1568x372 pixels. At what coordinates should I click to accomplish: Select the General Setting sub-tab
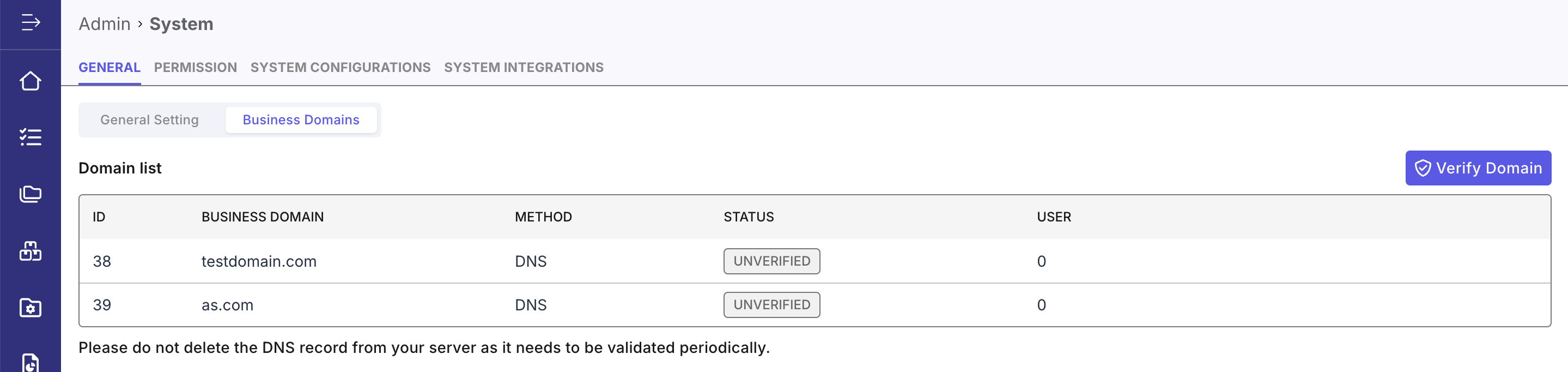tap(150, 120)
